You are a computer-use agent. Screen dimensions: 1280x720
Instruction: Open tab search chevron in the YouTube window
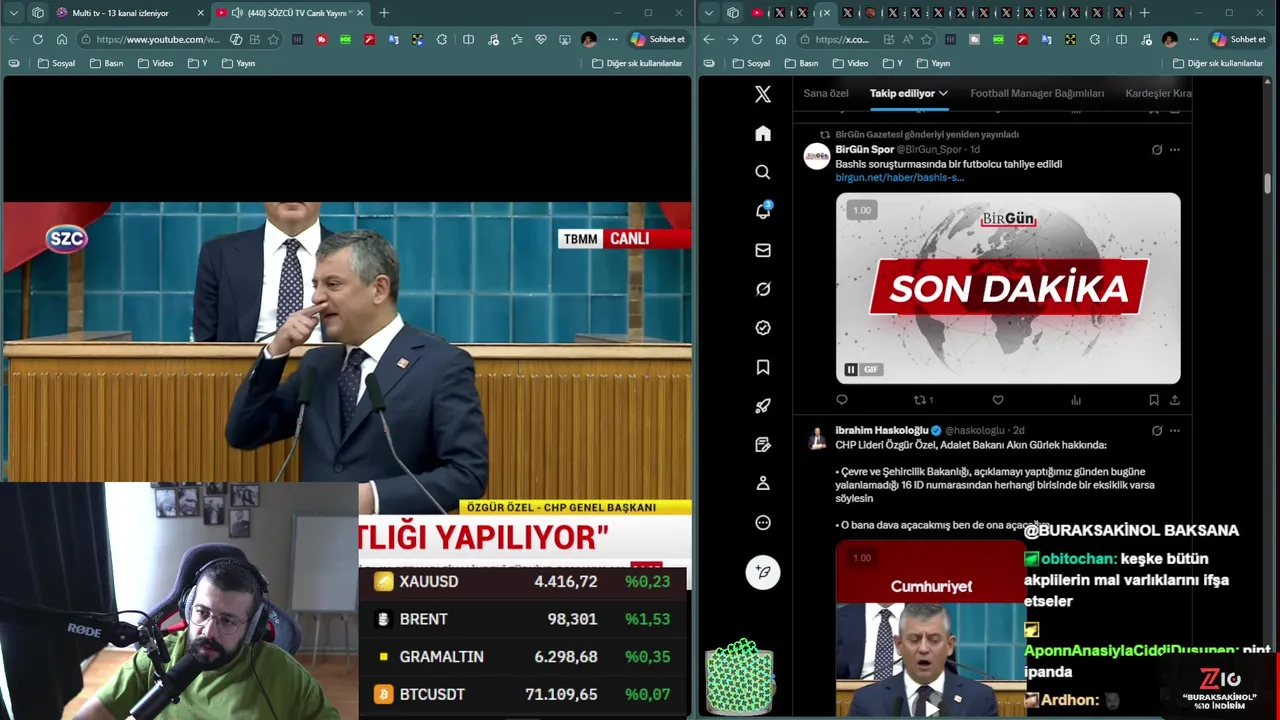point(13,13)
